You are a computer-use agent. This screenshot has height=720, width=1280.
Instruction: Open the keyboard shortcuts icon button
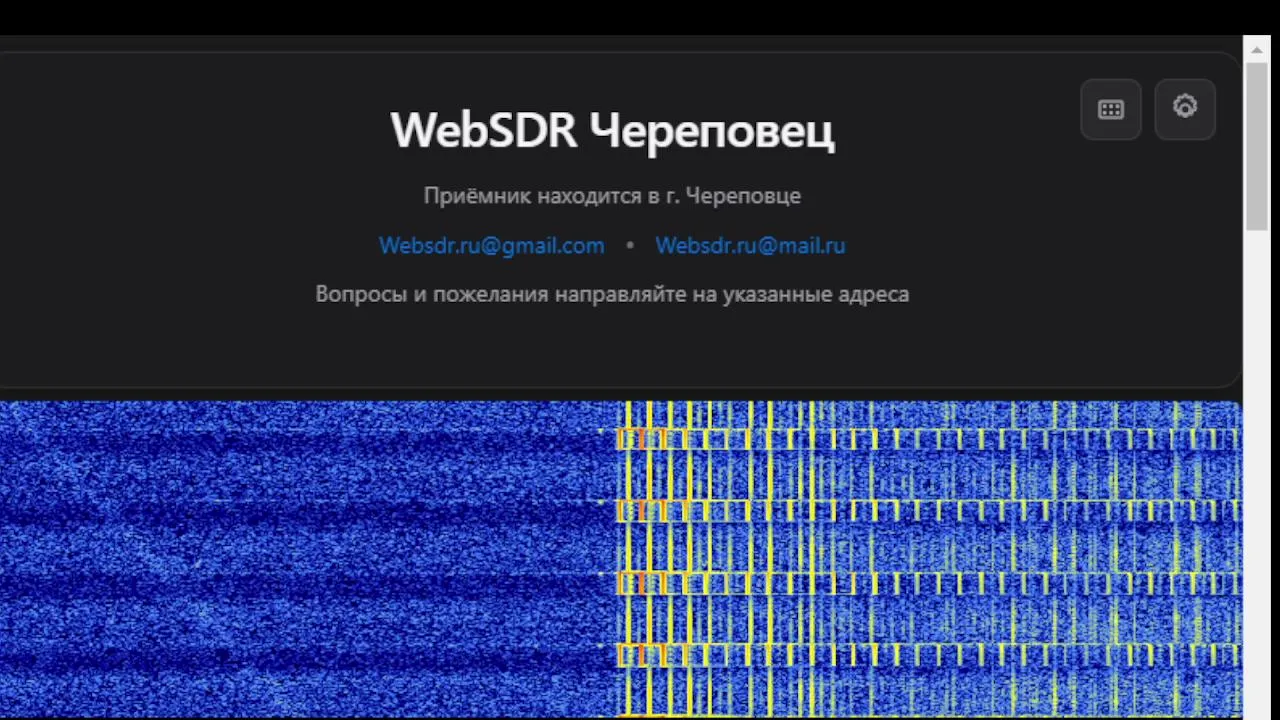pyautogui.click(x=1111, y=110)
